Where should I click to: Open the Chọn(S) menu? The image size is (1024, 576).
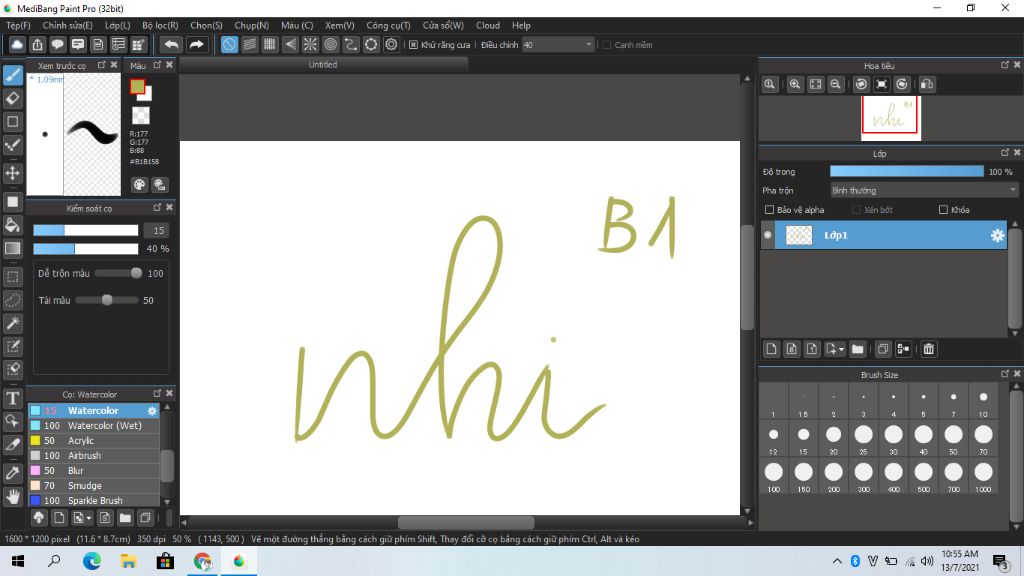point(206,25)
